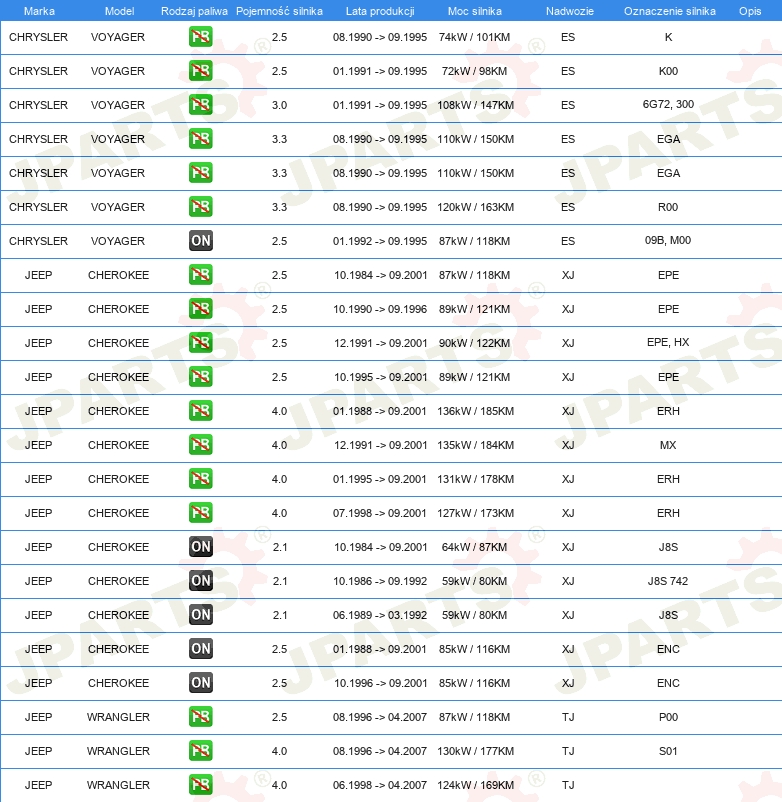The height and width of the screenshot is (802, 782).
Task: Click petrol icon in Cherokee EPE, HX row
Action: coord(201,343)
